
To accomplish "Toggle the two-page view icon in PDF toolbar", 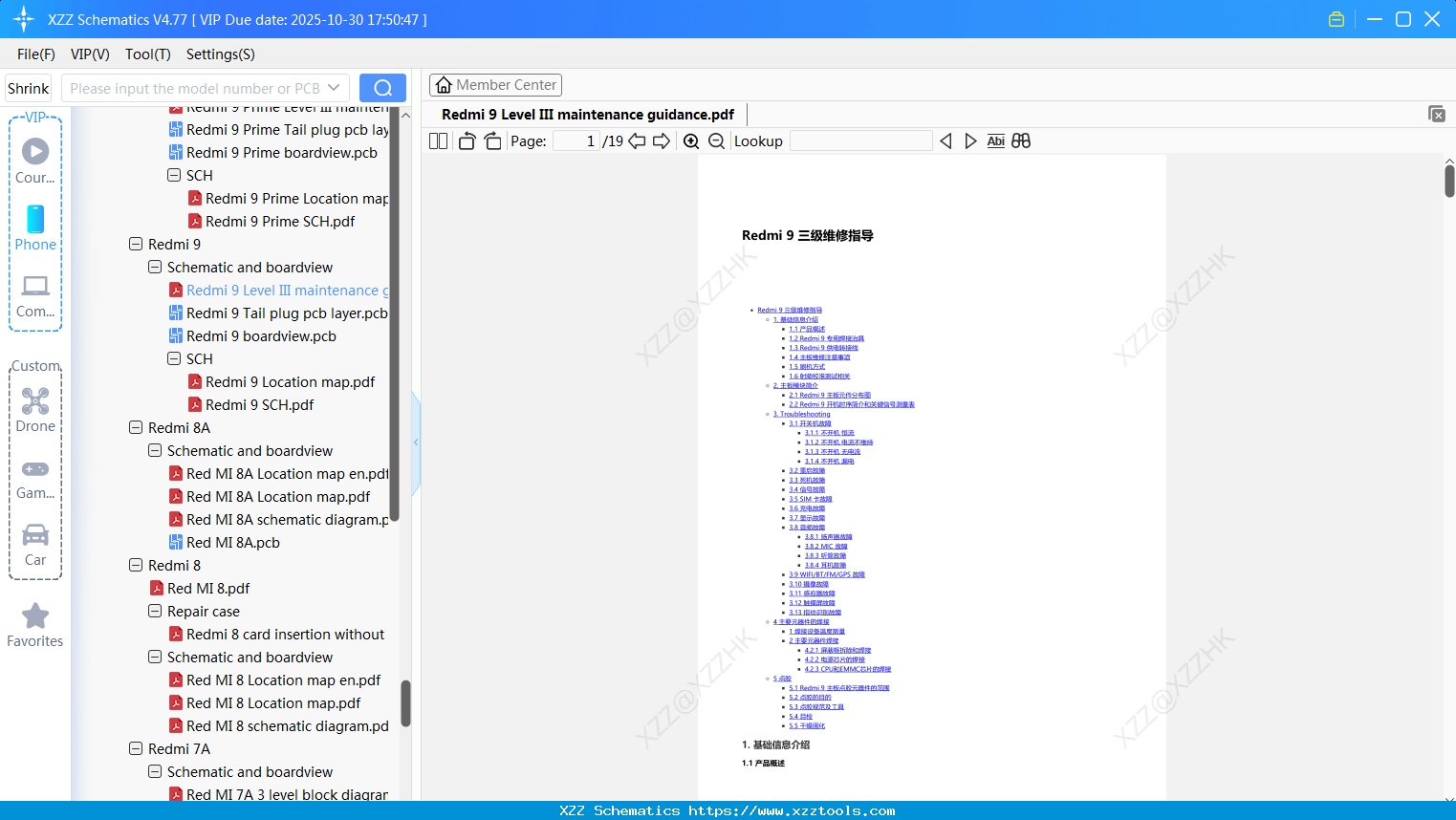I will tap(438, 141).
